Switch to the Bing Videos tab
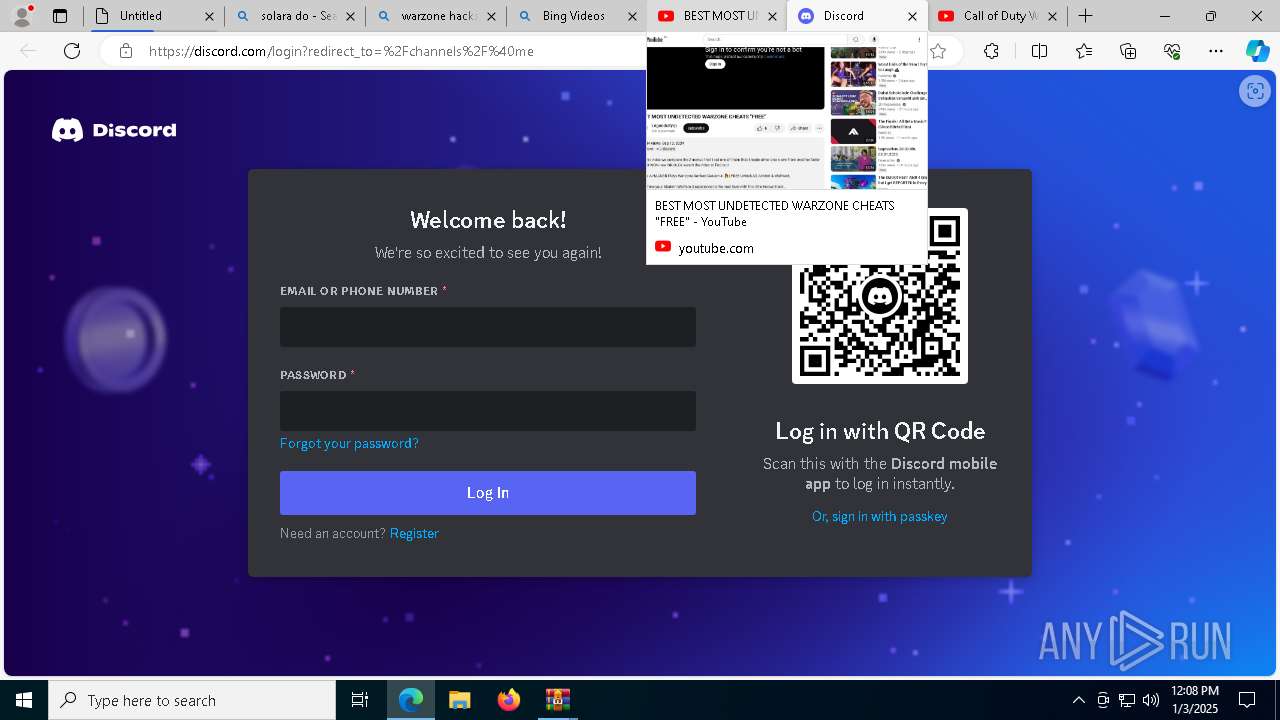This screenshot has height=720, width=1280. [x=577, y=16]
